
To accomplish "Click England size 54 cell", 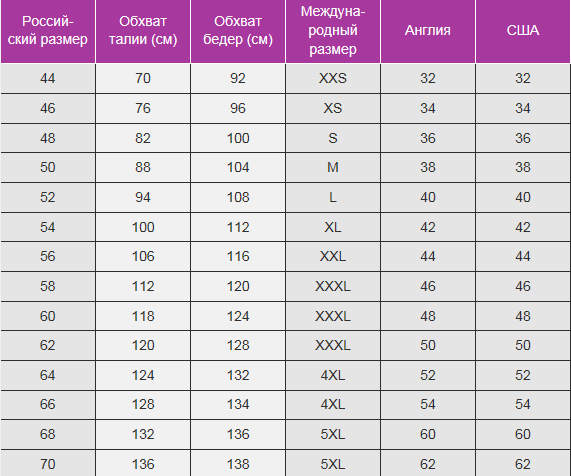I will [x=428, y=405].
